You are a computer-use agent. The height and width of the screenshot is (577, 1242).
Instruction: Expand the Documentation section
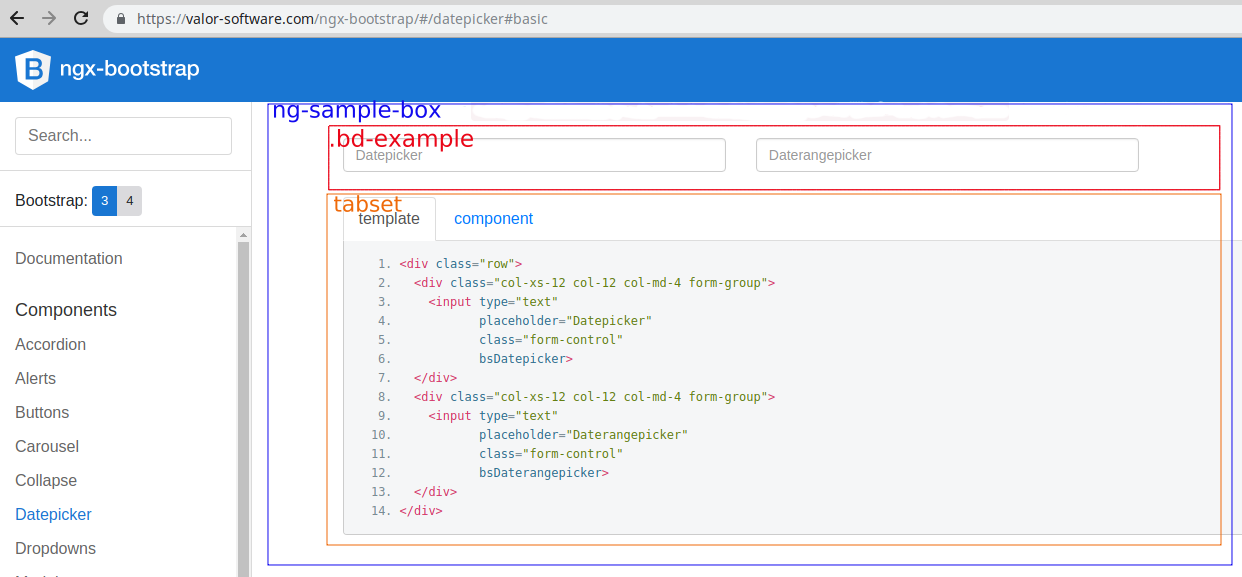click(68, 258)
